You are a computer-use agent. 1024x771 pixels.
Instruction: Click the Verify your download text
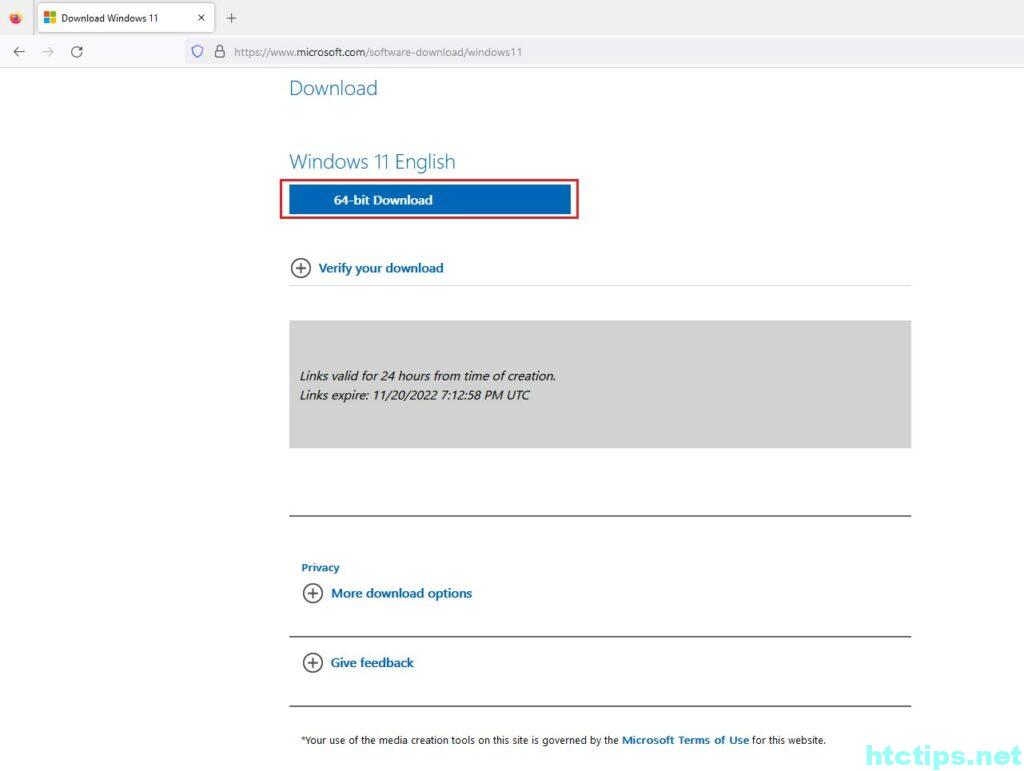381,268
